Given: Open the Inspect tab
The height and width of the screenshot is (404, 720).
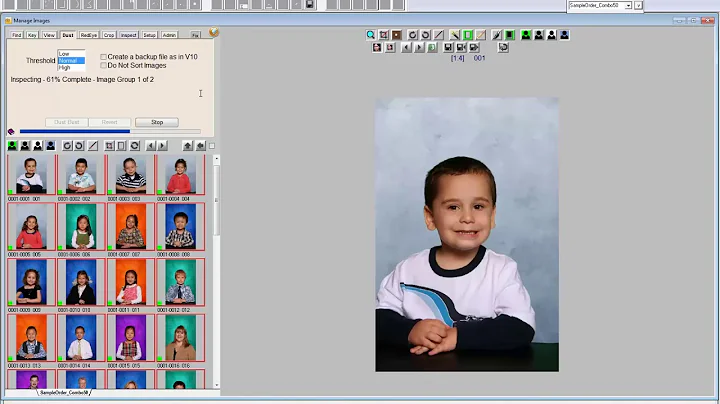Looking at the screenshot, I should [129, 35].
